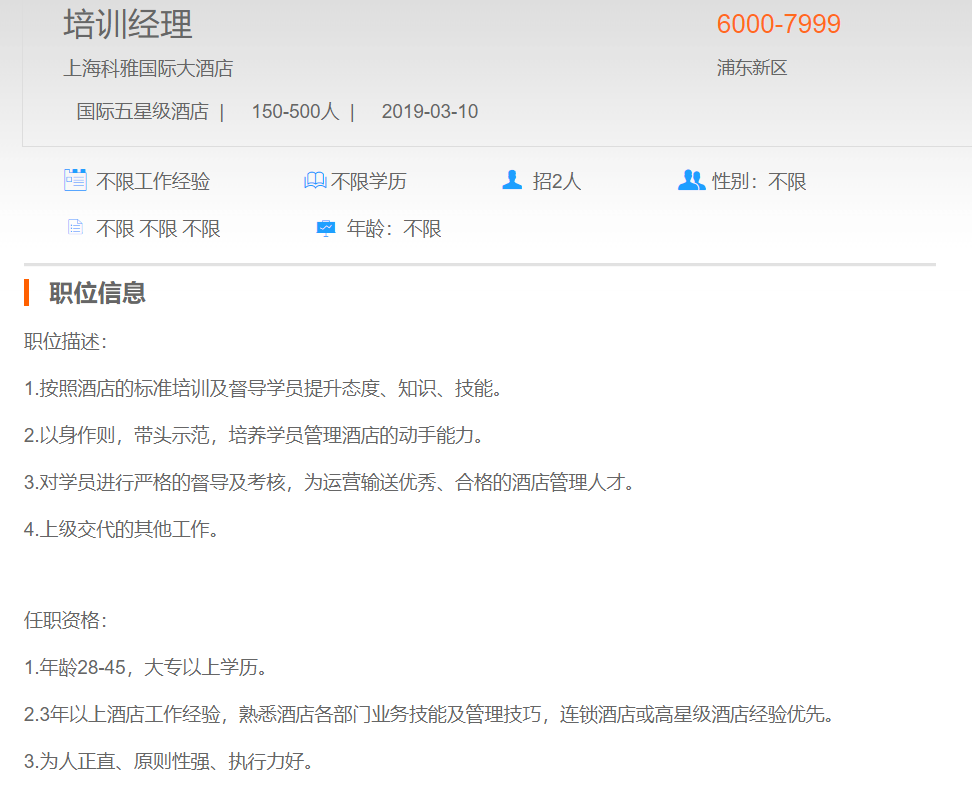
Task: Click the document icon beside 不限 不限 不限
Action: (x=75, y=228)
